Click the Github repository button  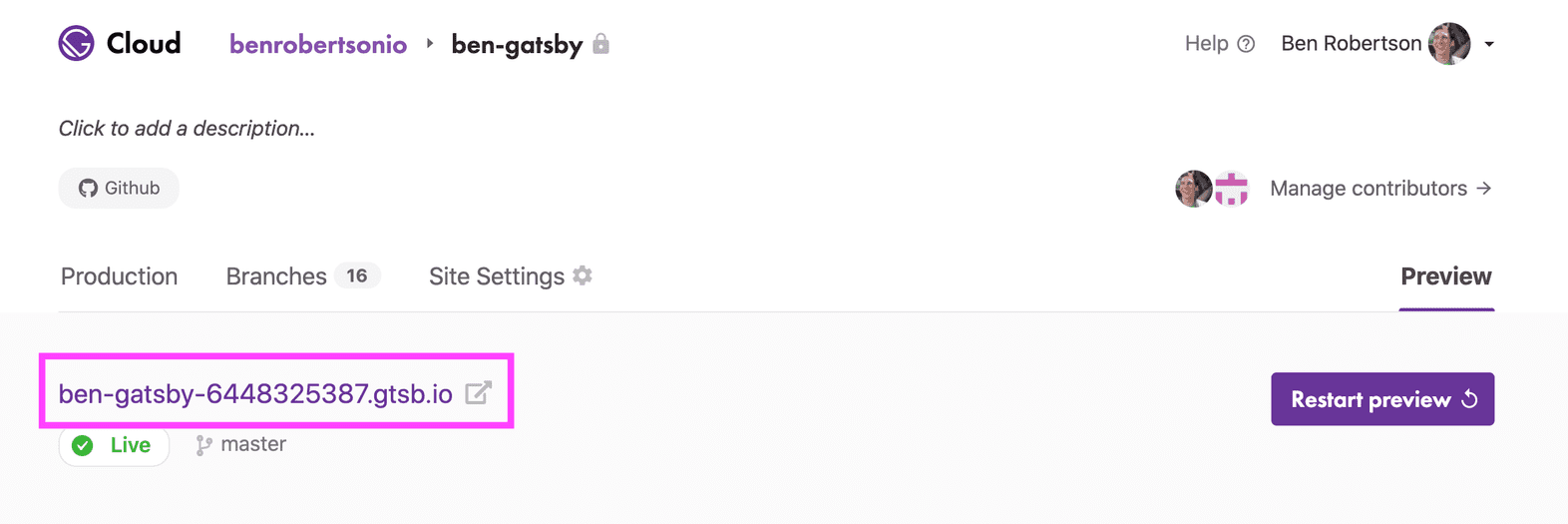[x=119, y=188]
